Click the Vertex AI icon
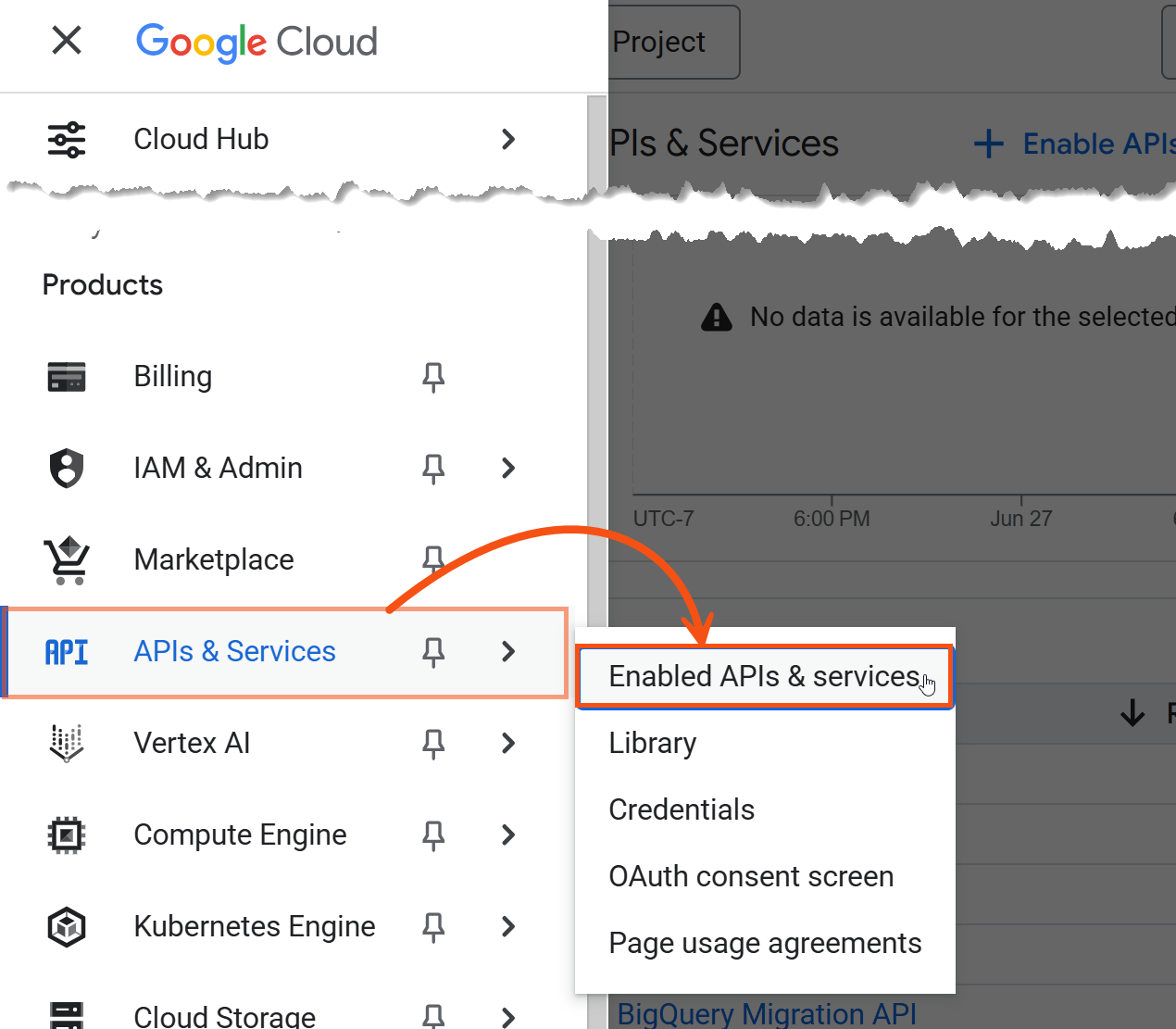 67,743
